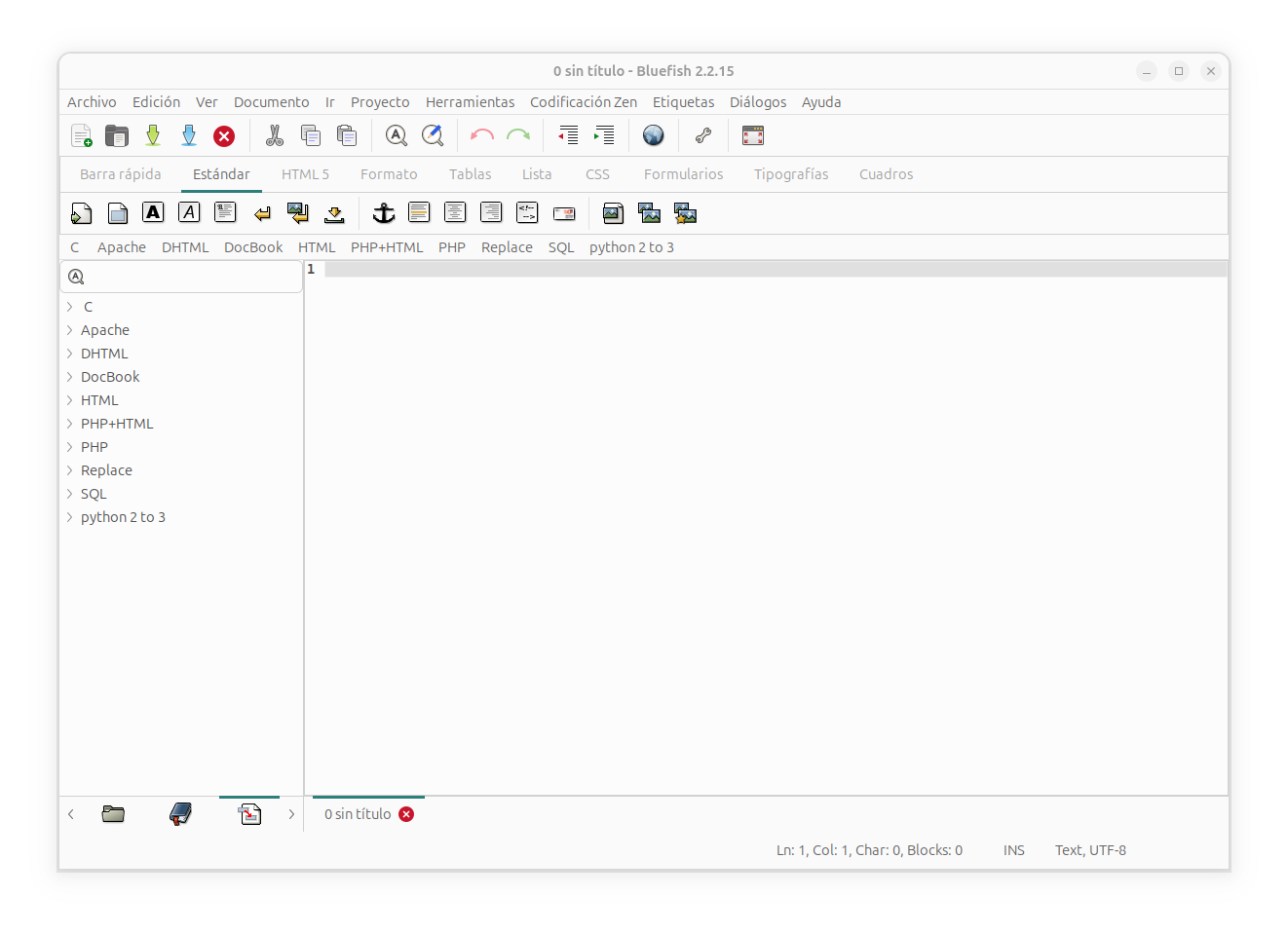Open the PHP snippets menu in snippet bar
This screenshot has width=1288, height=934.
pyautogui.click(x=452, y=247)
